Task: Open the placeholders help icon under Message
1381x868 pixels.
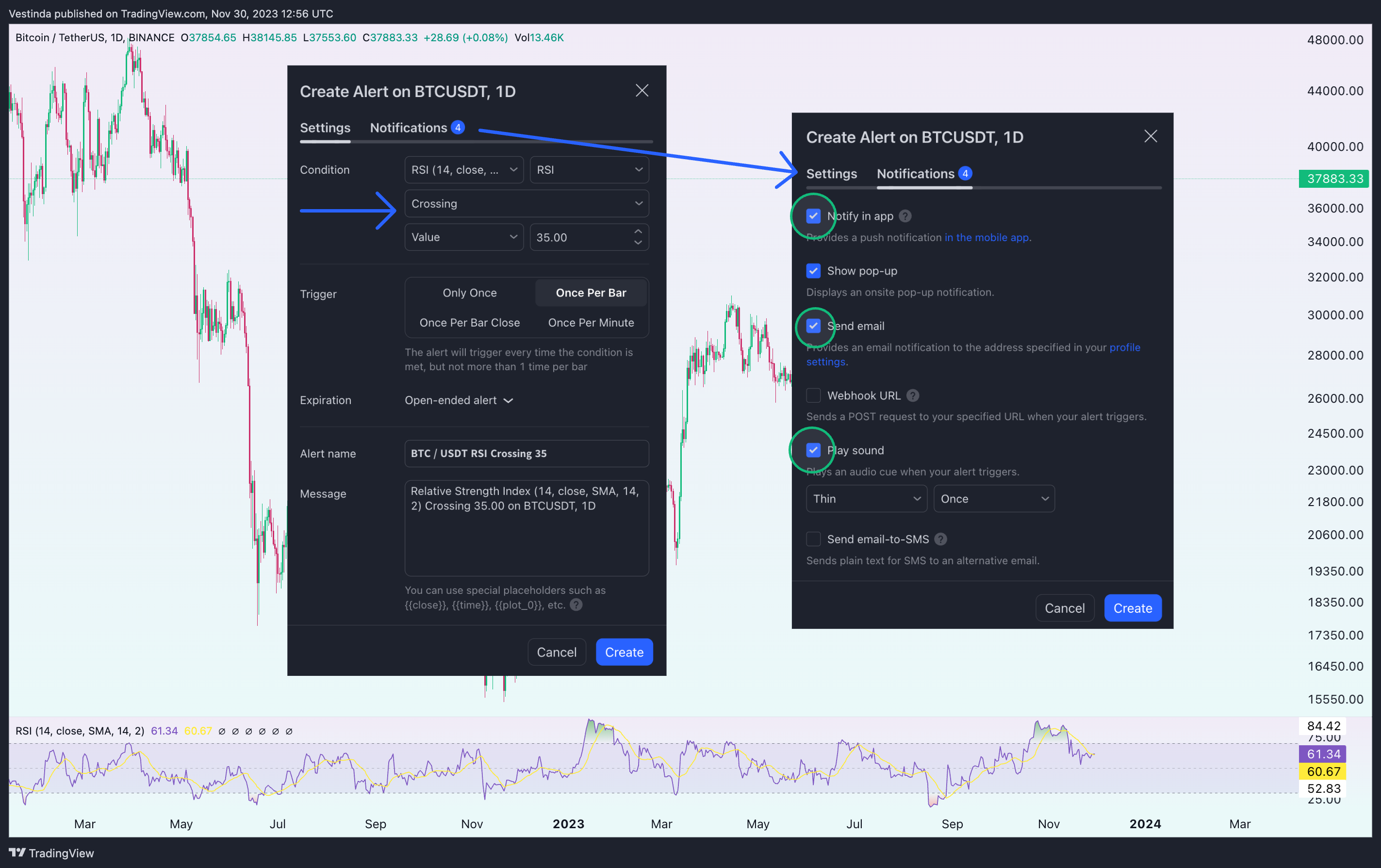Action: [576, 604]
